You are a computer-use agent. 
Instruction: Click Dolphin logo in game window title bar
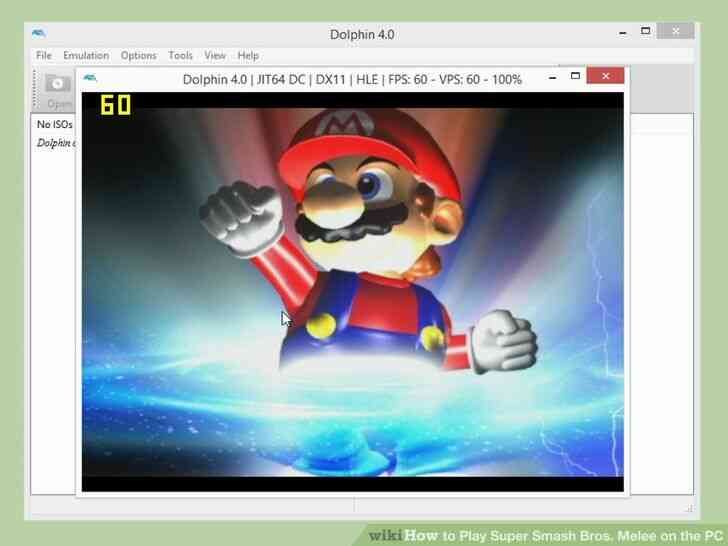coord(90,78)
